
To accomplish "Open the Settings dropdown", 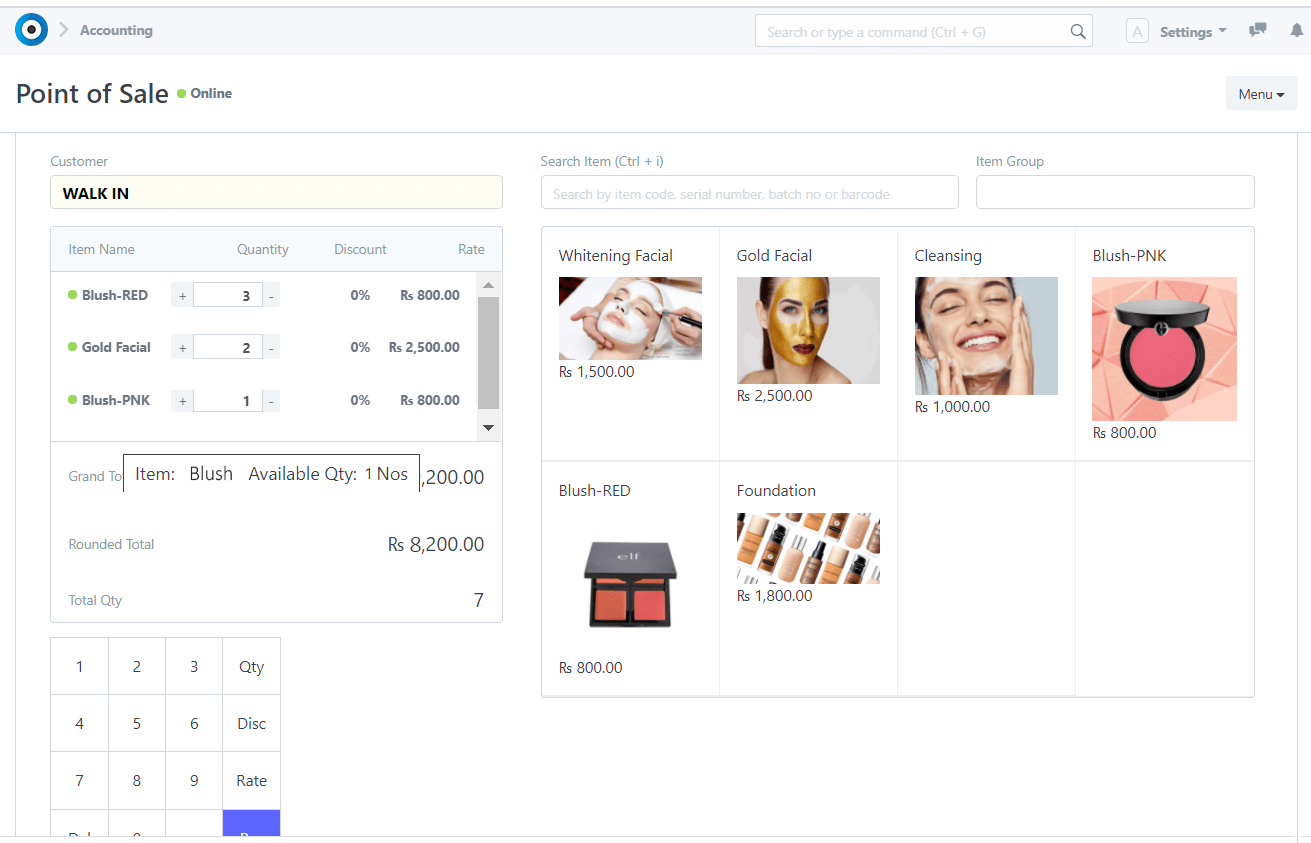I will pyautogui.click(x=1192, y=32).
